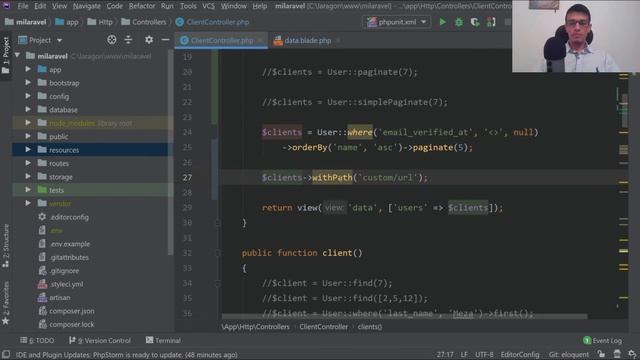Image resolution: width=640 pixels, height=360 pixels.
Task: Open the Code menu
Action: point(114,6)
